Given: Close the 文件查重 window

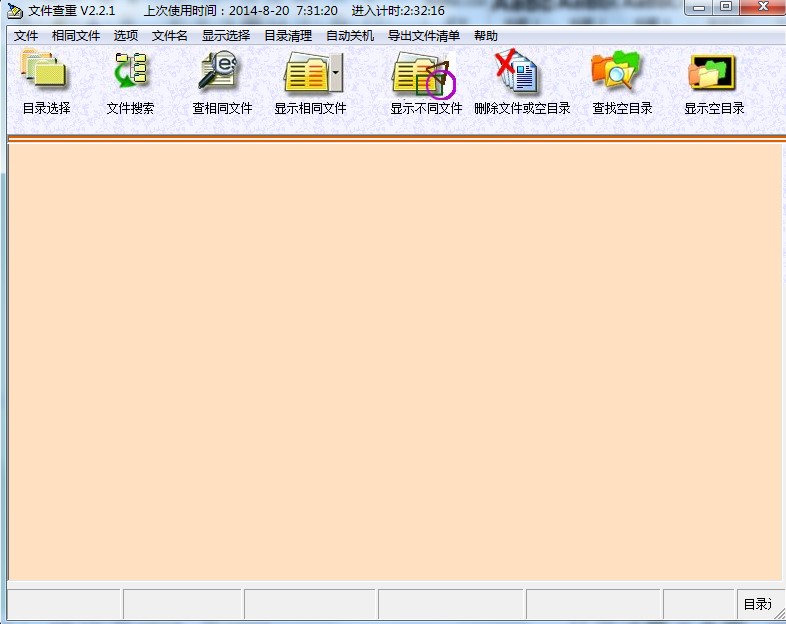Looking at the screenshot, I should pos(763,7).
